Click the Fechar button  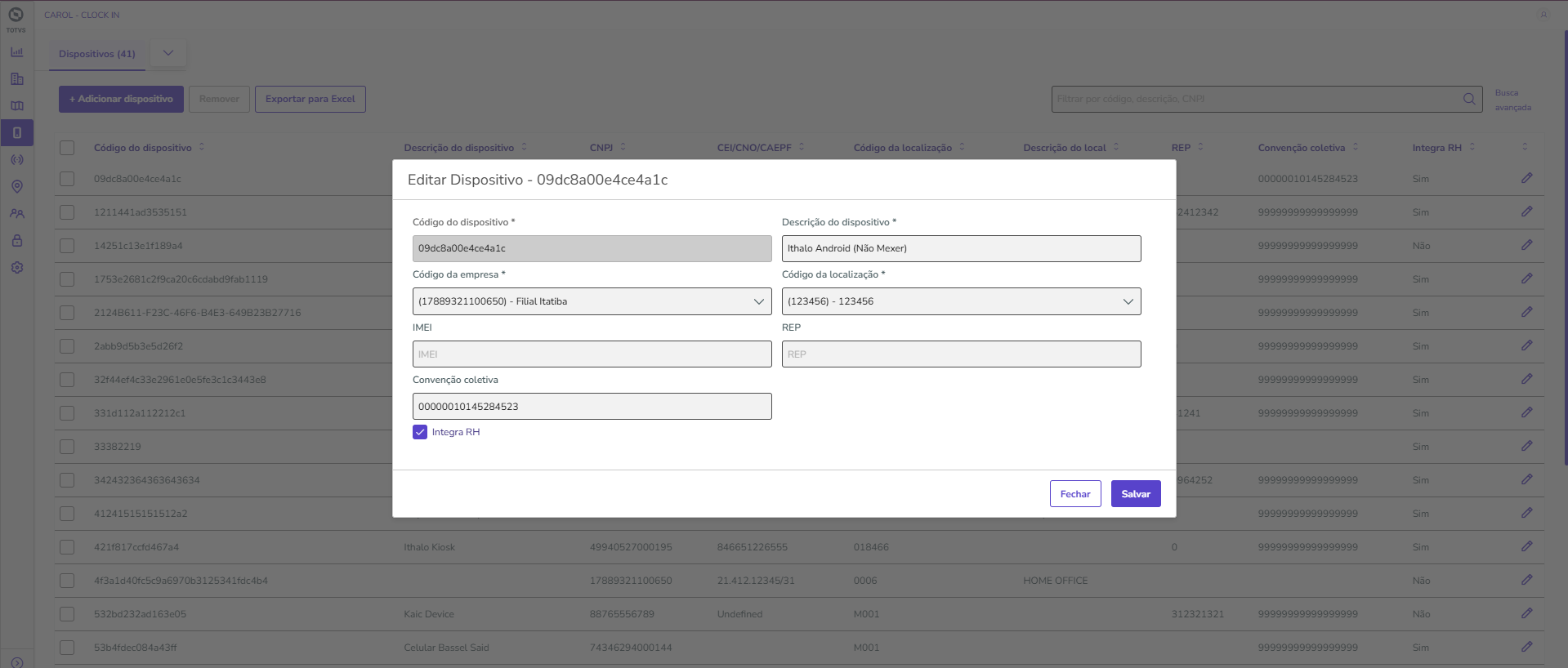(1074, 494)
